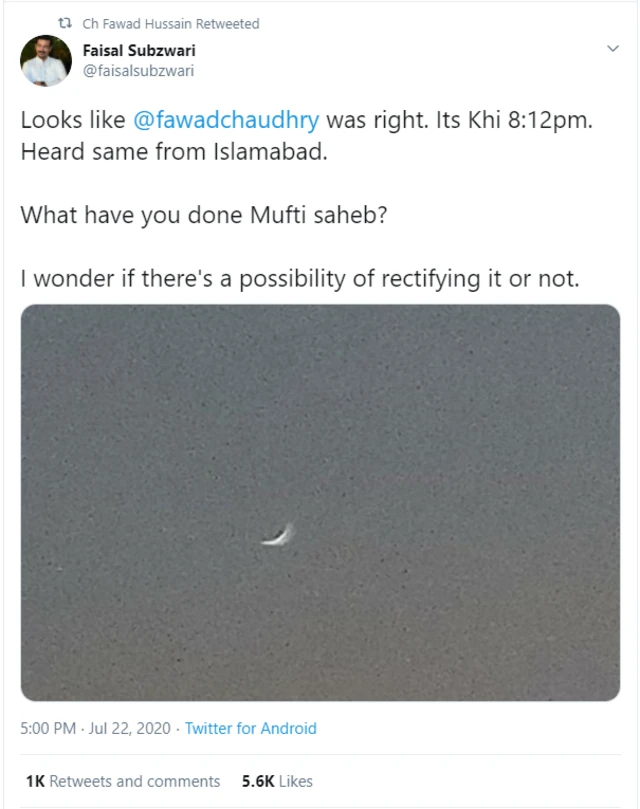The width and height of the screenshot is (640, 809).
Task: Click the crescent moon in the photo
Action: [x=277, y=537]
